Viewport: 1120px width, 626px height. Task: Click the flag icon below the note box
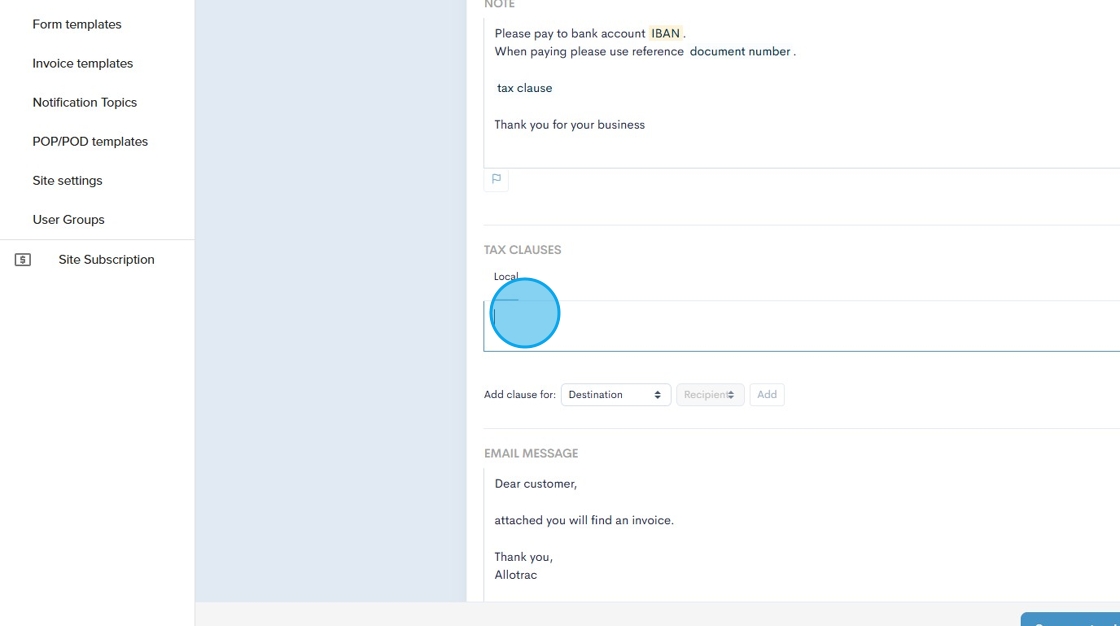[496, 180]
